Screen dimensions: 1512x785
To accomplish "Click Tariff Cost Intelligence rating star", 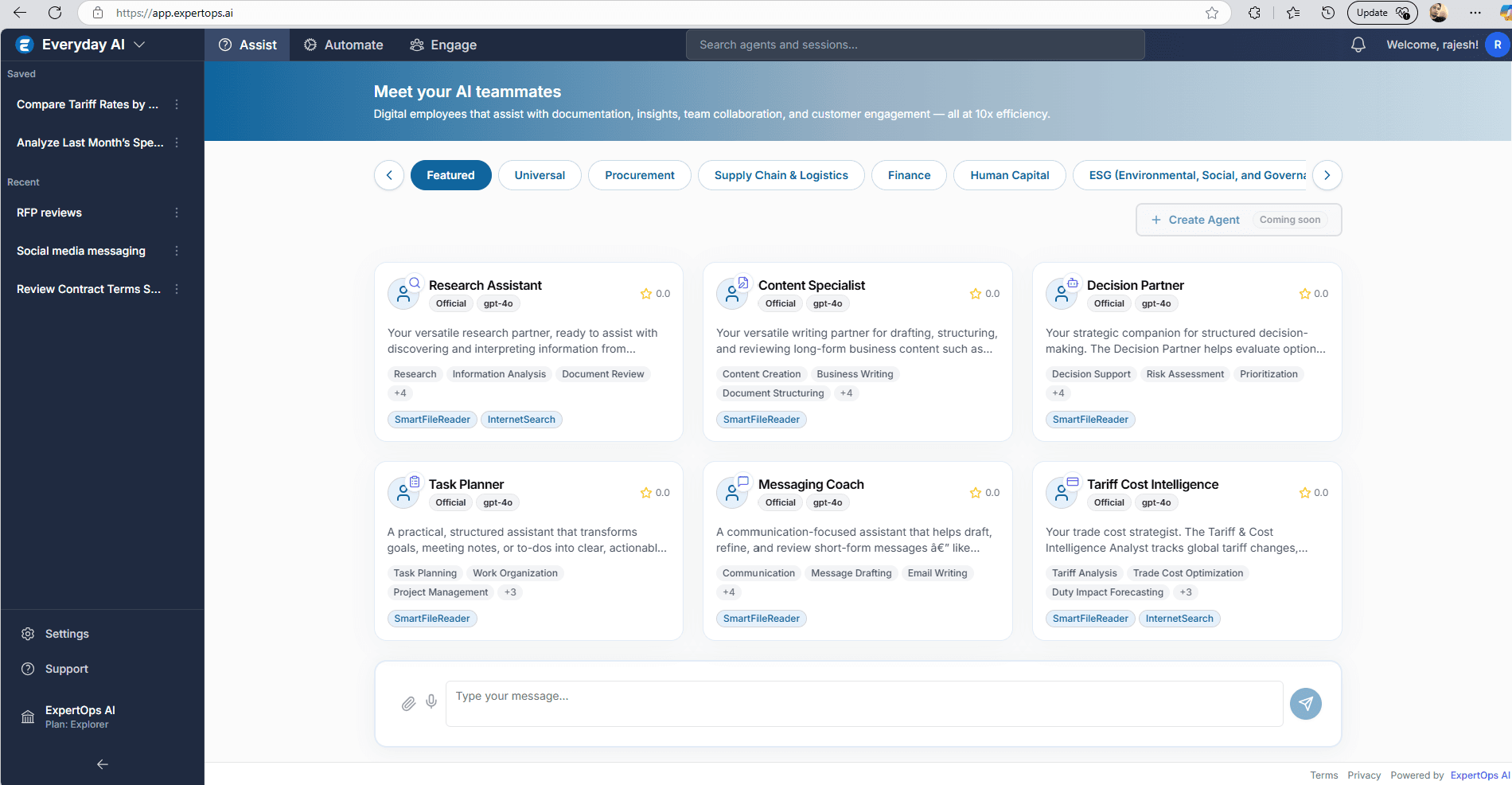I will pyautogui.click(x=1305, y=493).
